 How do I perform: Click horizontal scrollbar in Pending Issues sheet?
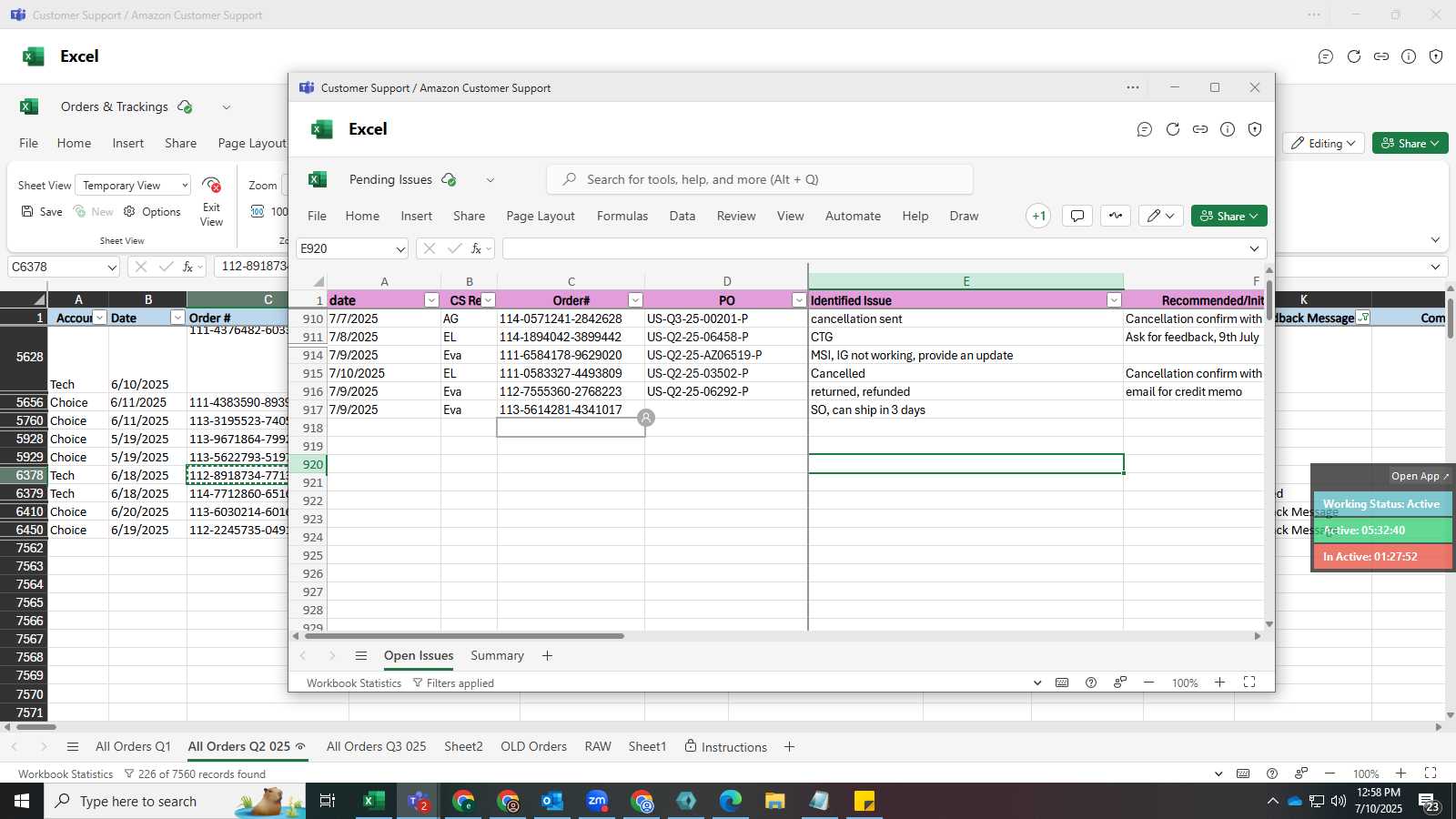pyautogui.click(x=464, y=636)
